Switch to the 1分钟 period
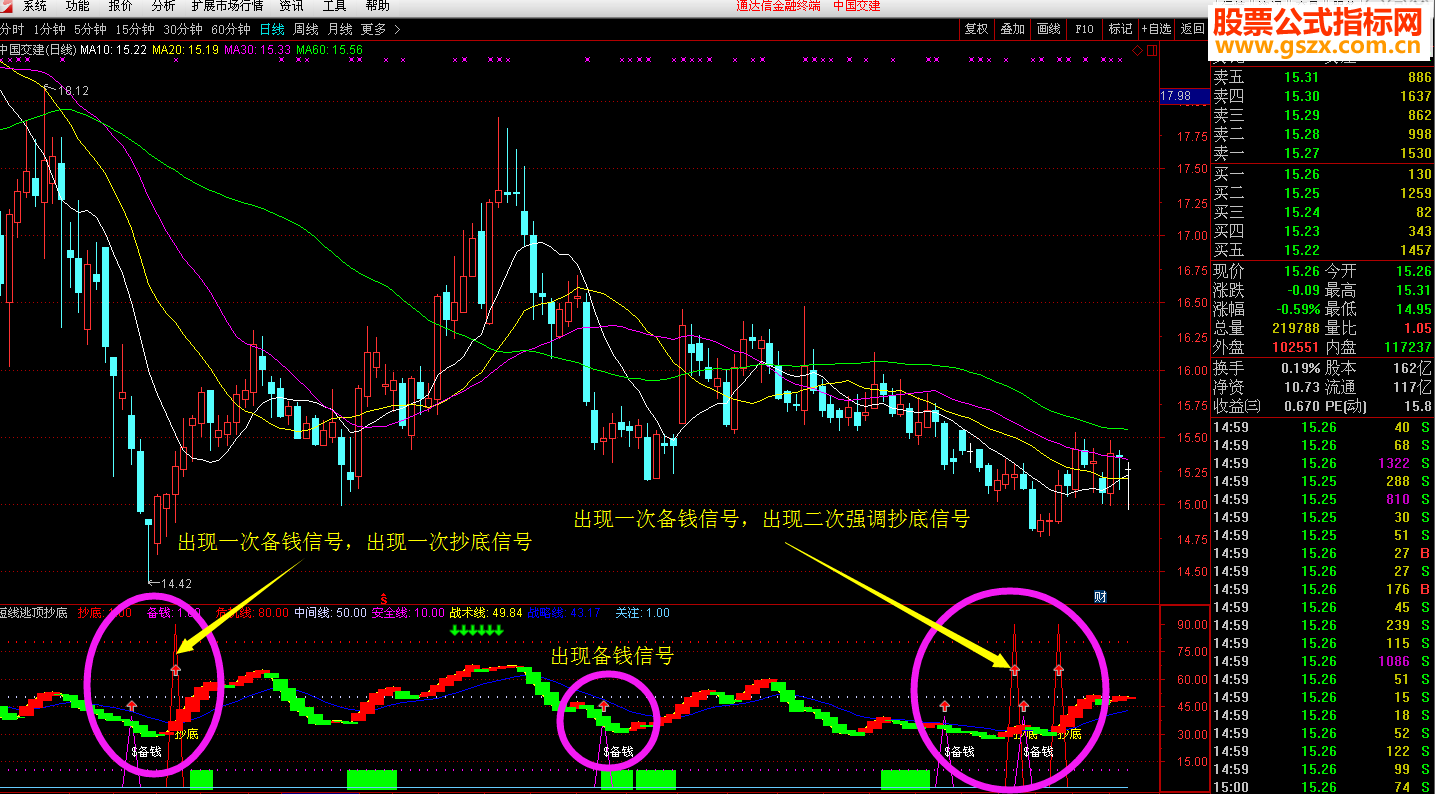 point(49,30)
